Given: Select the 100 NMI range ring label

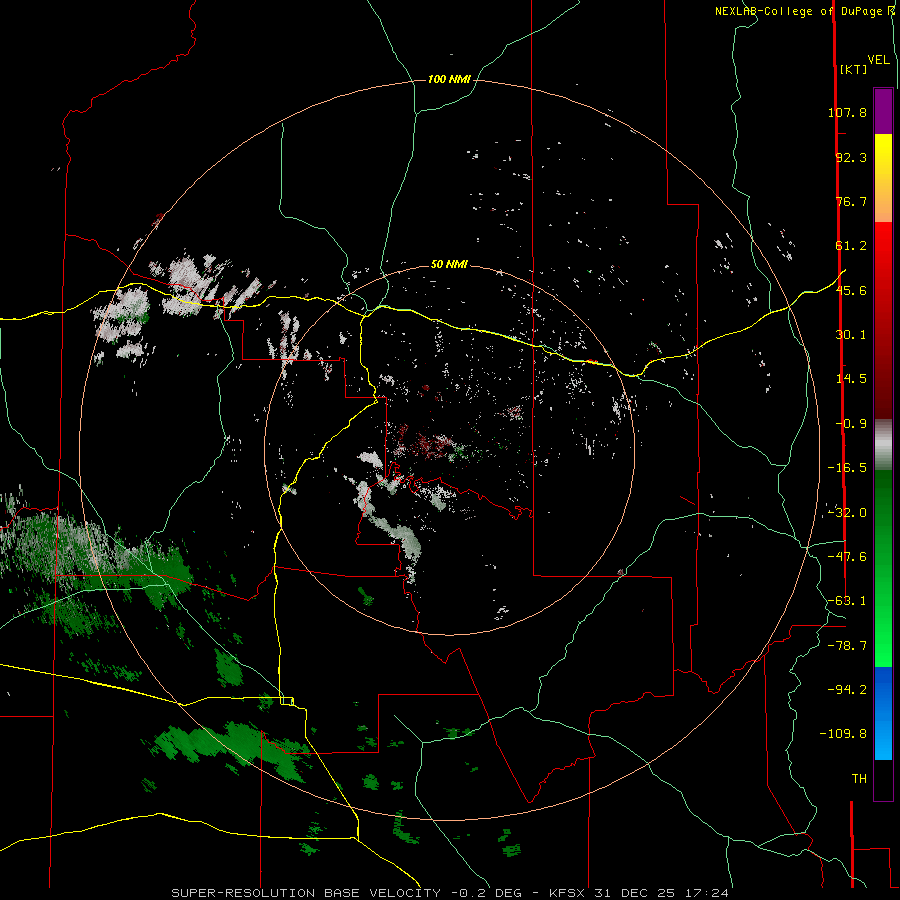Looking at the screenshot, I should pyautogui.click(x=449, y=79).
